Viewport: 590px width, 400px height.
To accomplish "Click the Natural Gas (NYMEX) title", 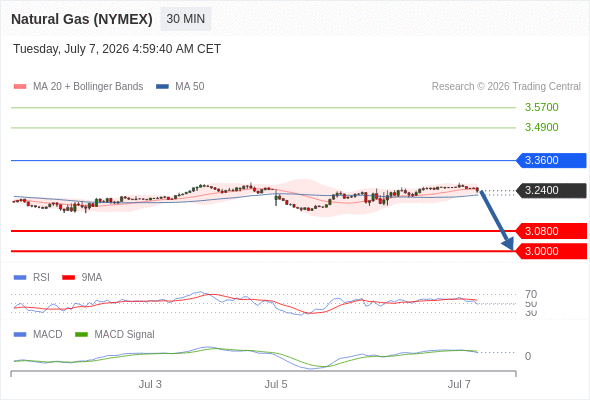I will [82, 19].
